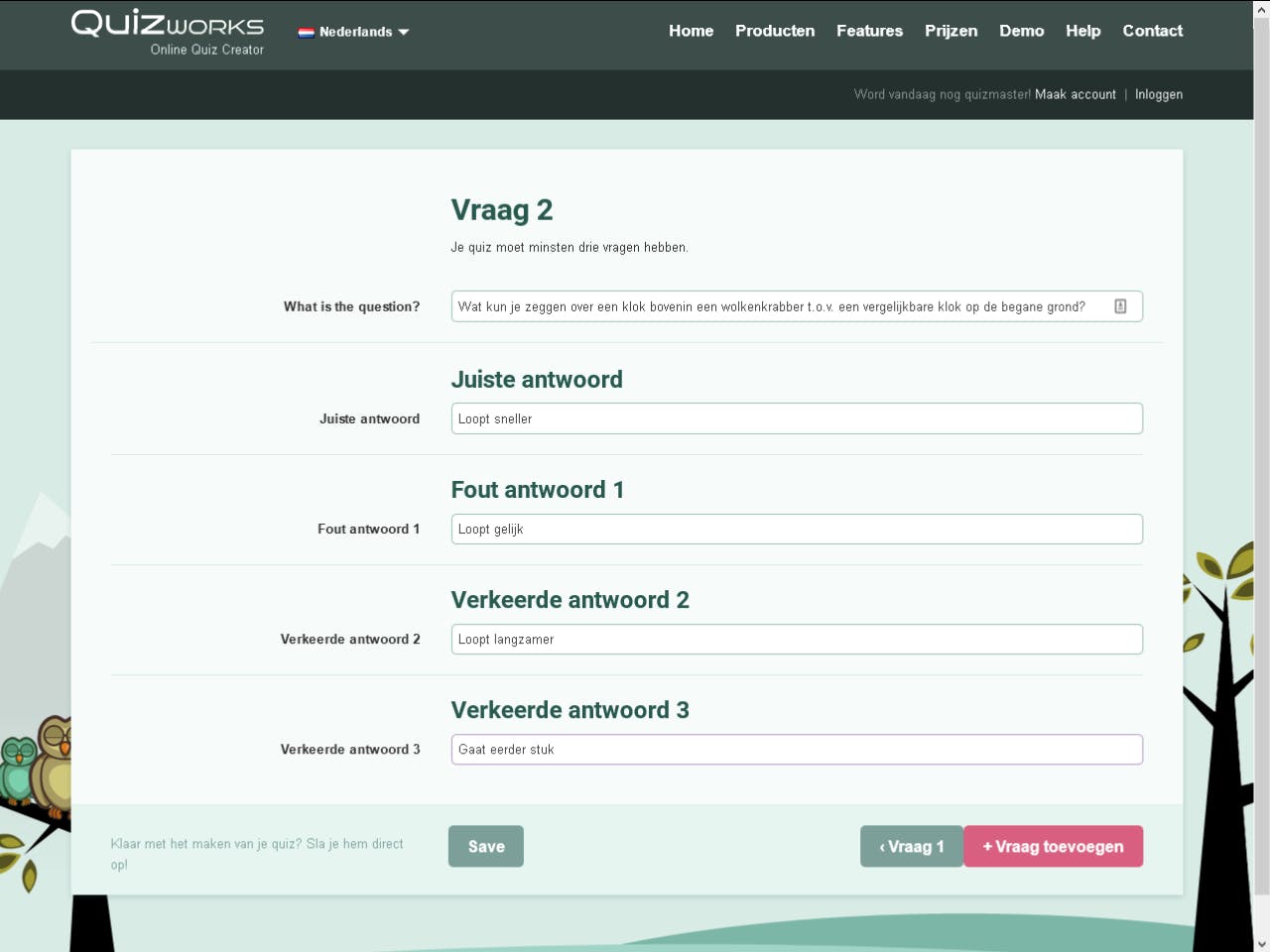Click the pink Vraag toevoegen button

(x=1053, y=846)
